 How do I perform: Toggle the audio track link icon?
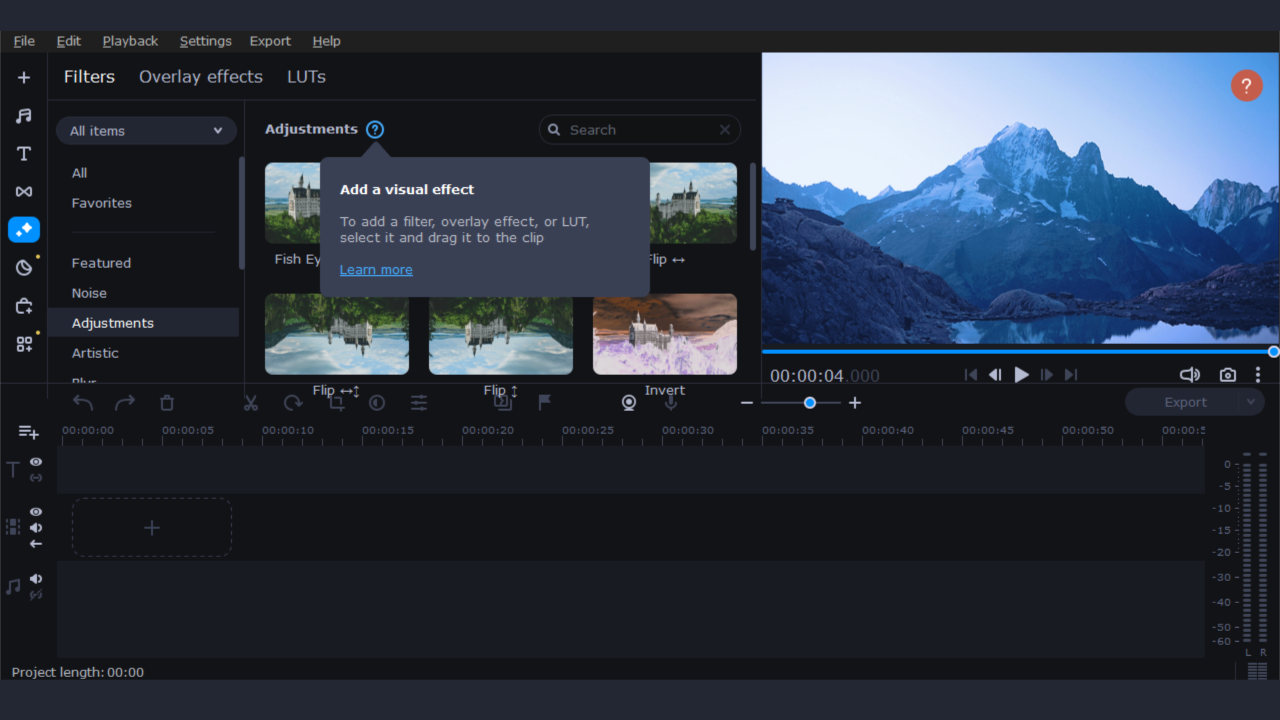[x=36, y=595]
